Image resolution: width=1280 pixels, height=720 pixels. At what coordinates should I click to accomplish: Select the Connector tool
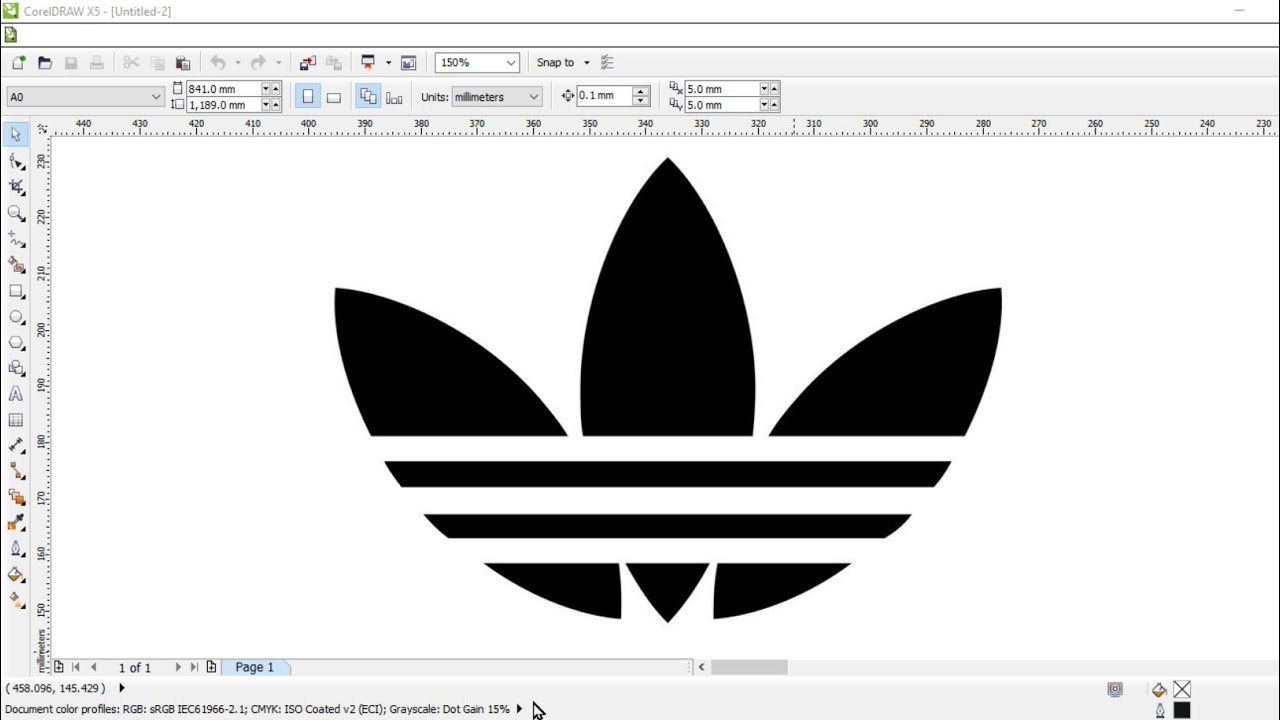(x=16, y=472)
